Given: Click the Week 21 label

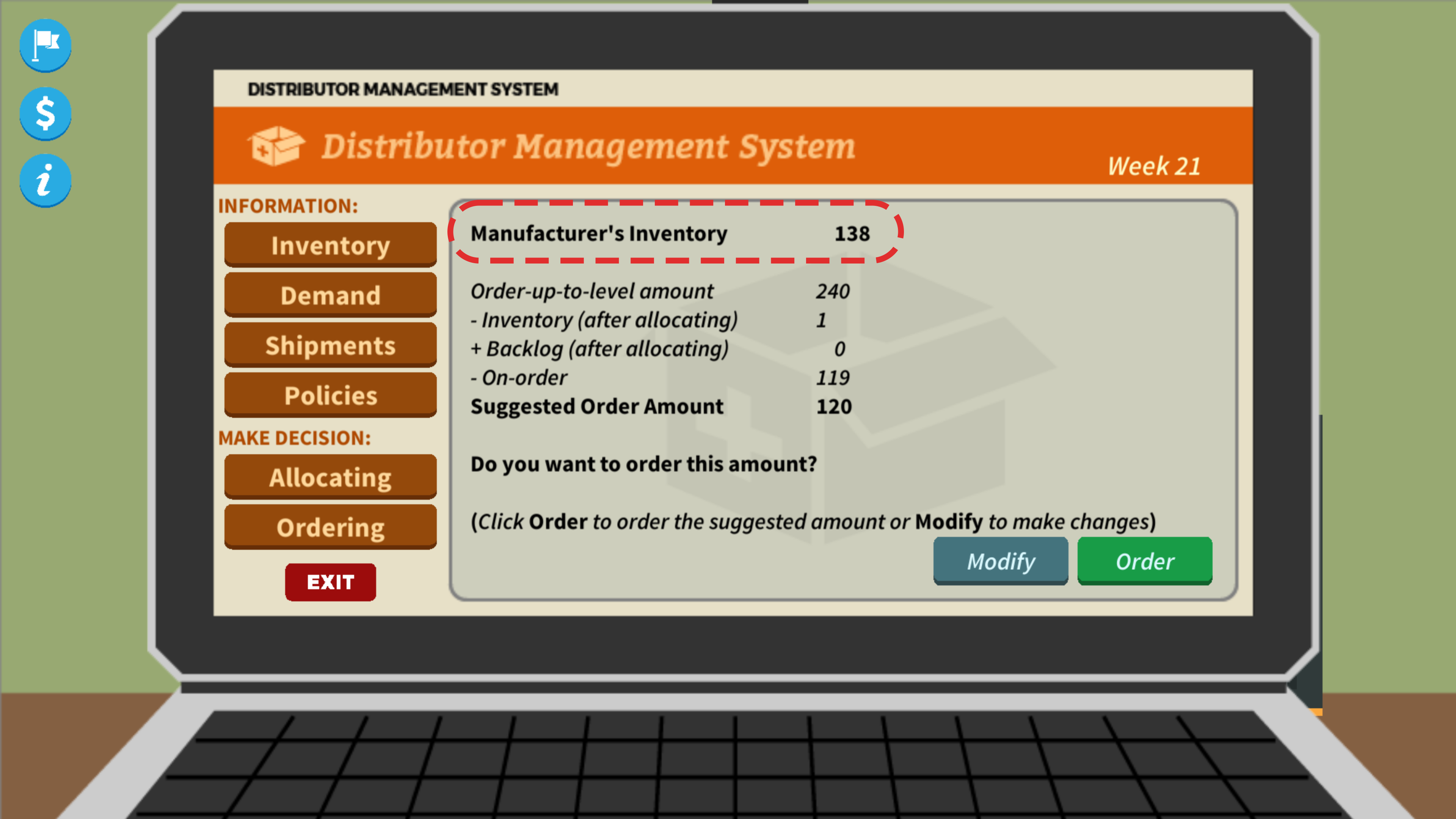Looking at the screenshot, I should coord(1153,166).
